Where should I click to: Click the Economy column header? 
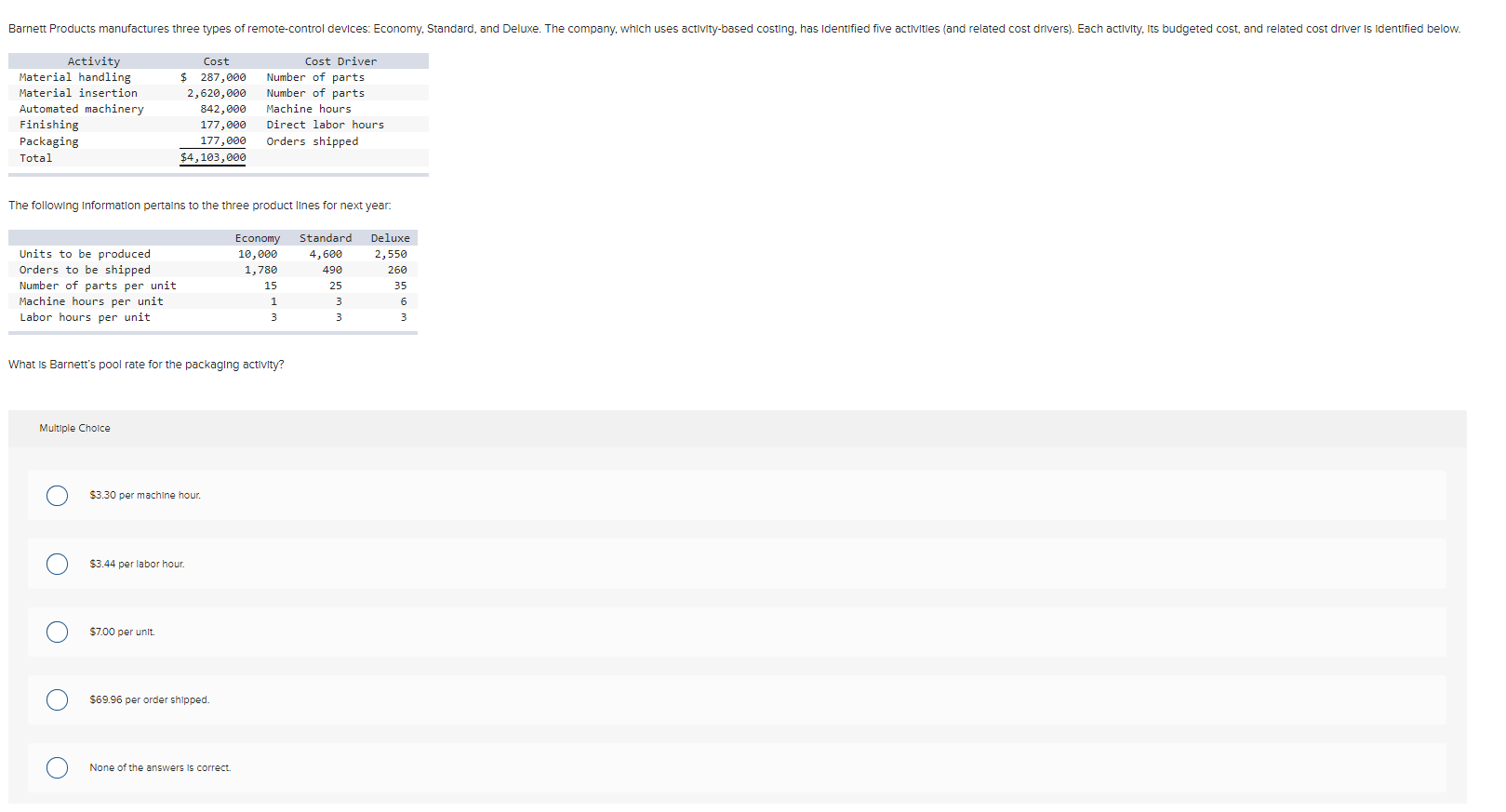coord(258,239)
